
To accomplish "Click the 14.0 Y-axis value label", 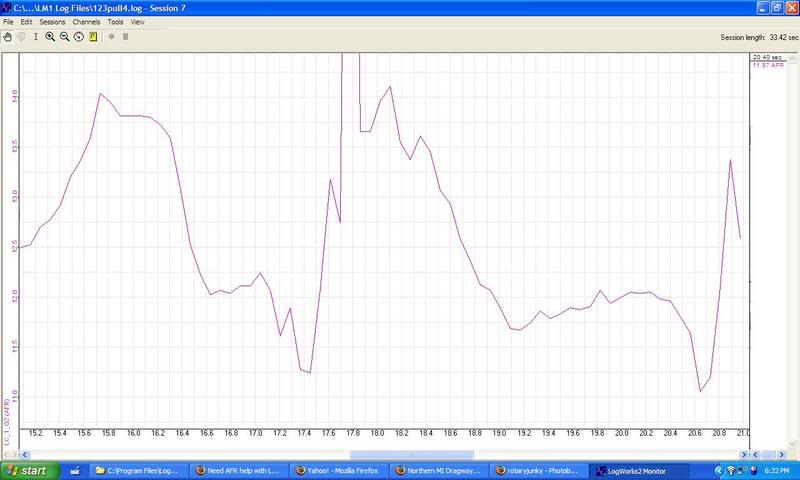I will [14, 96].
